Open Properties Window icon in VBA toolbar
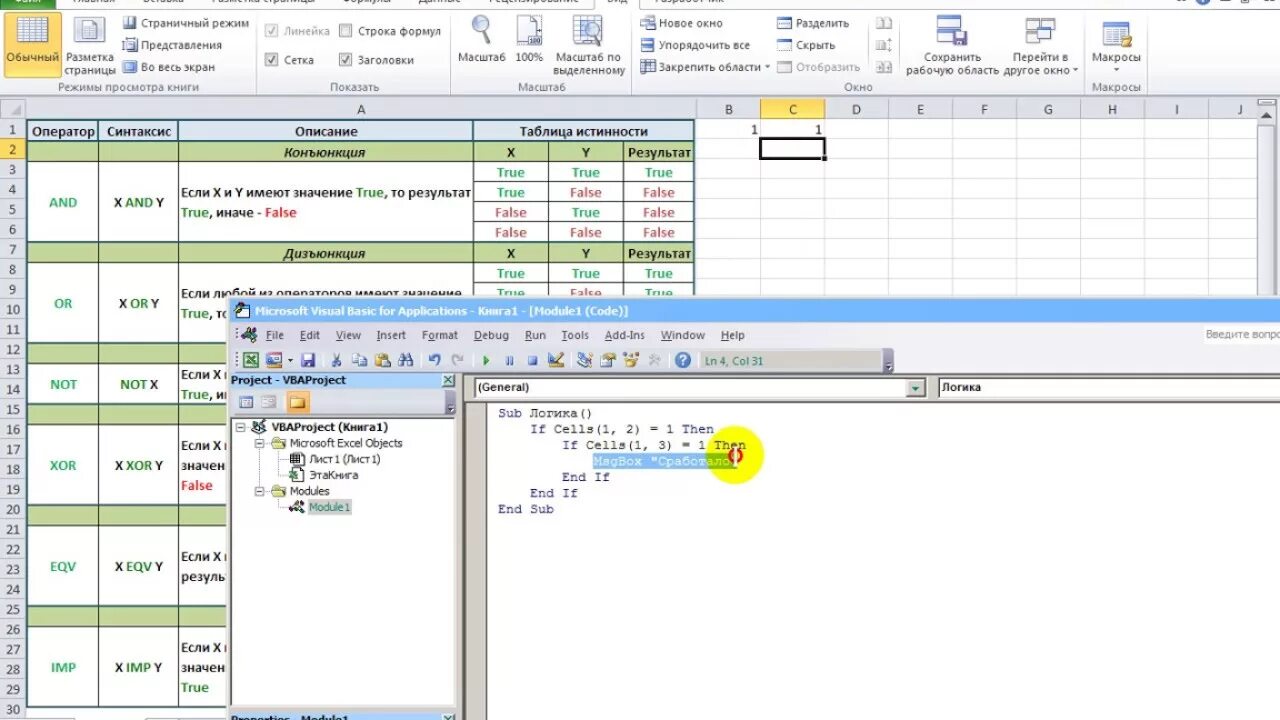1280x720 pixels. [607, 360]
